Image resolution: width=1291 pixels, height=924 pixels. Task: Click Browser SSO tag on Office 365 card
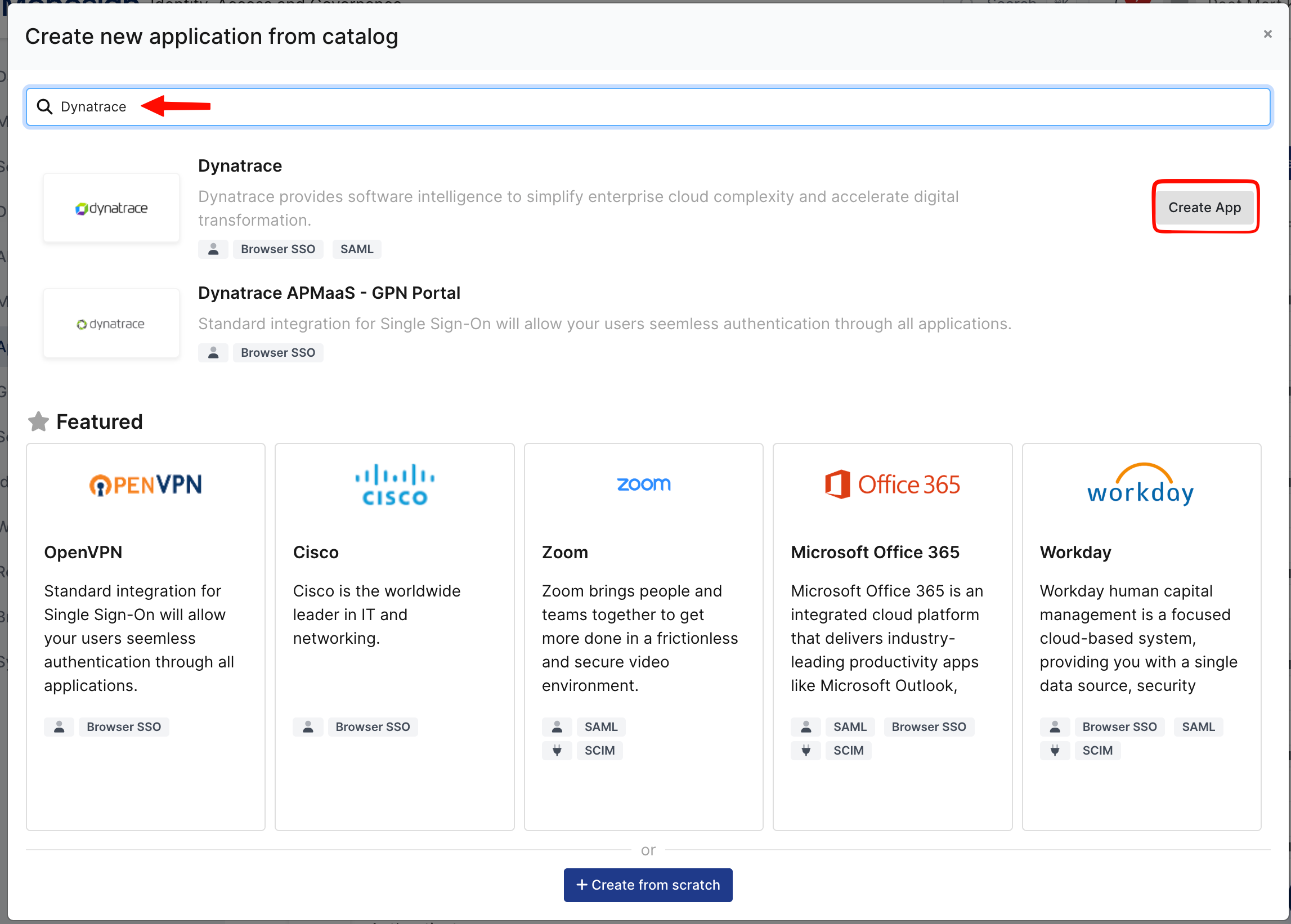[x=929, y=726]
